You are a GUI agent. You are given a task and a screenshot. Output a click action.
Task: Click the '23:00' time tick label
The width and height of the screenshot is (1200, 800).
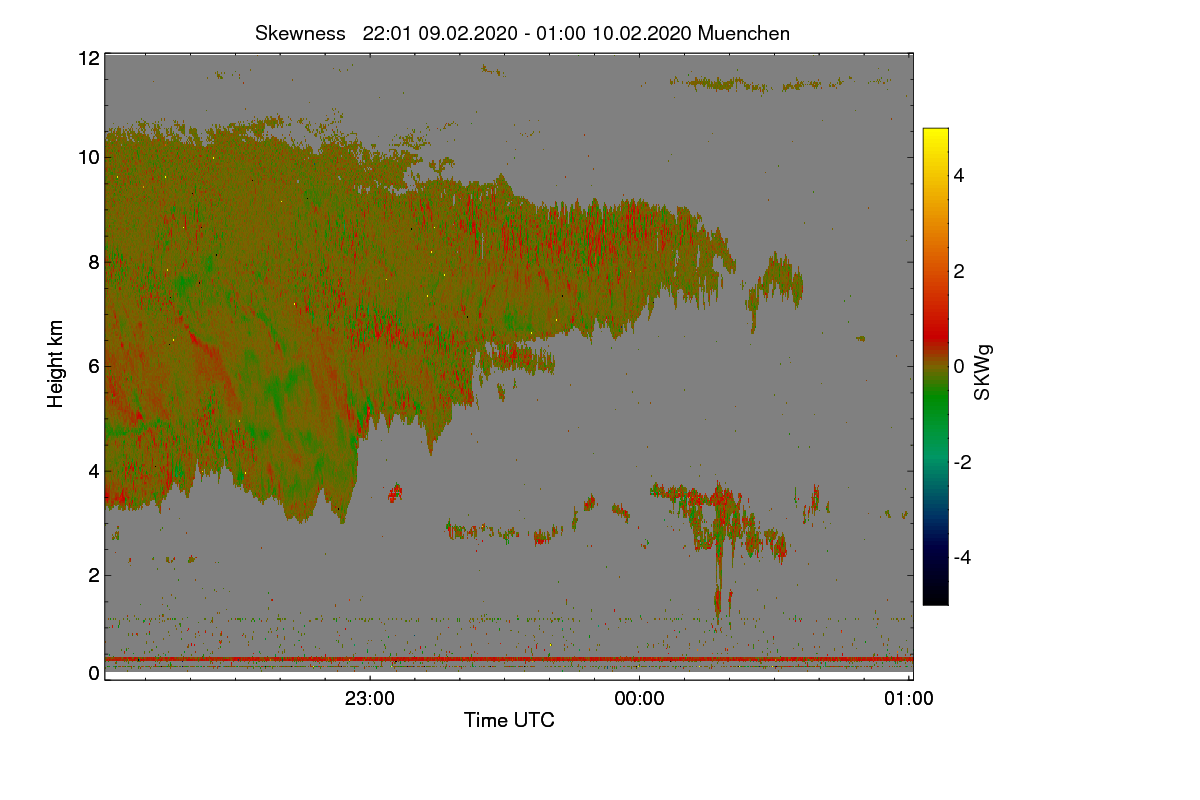point(369,699)
